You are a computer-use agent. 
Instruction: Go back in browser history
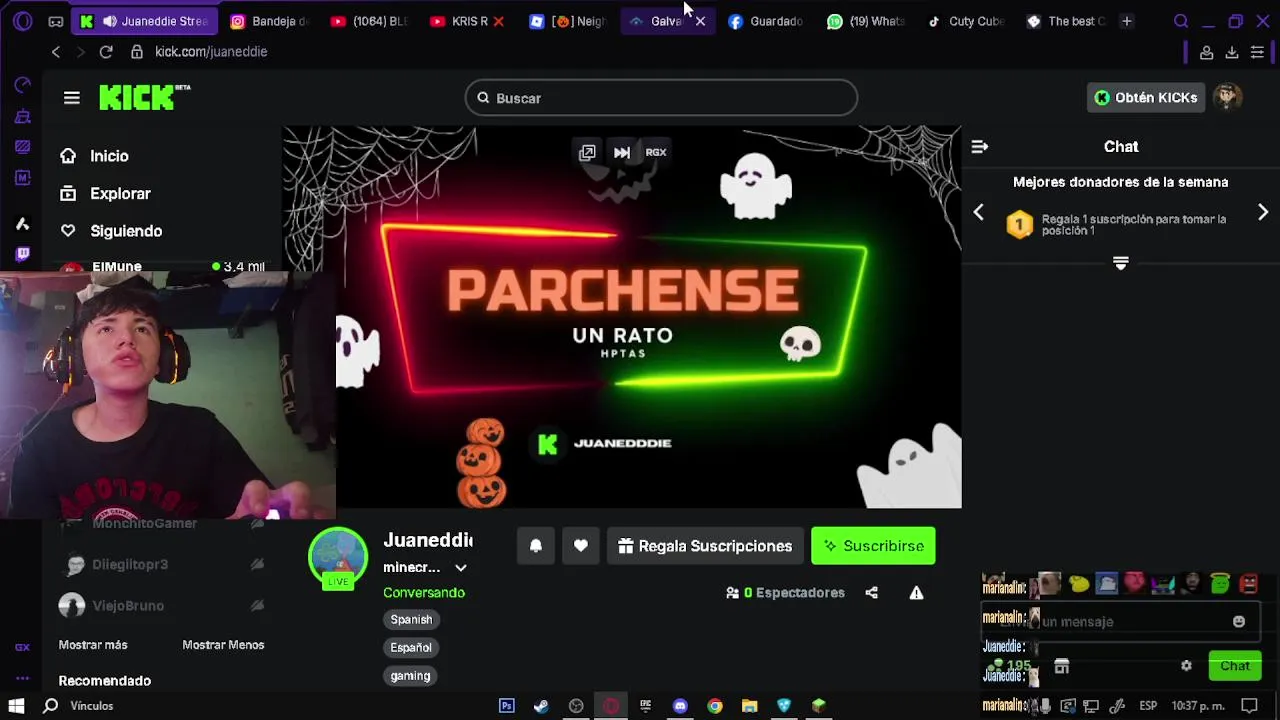point(56,52)
